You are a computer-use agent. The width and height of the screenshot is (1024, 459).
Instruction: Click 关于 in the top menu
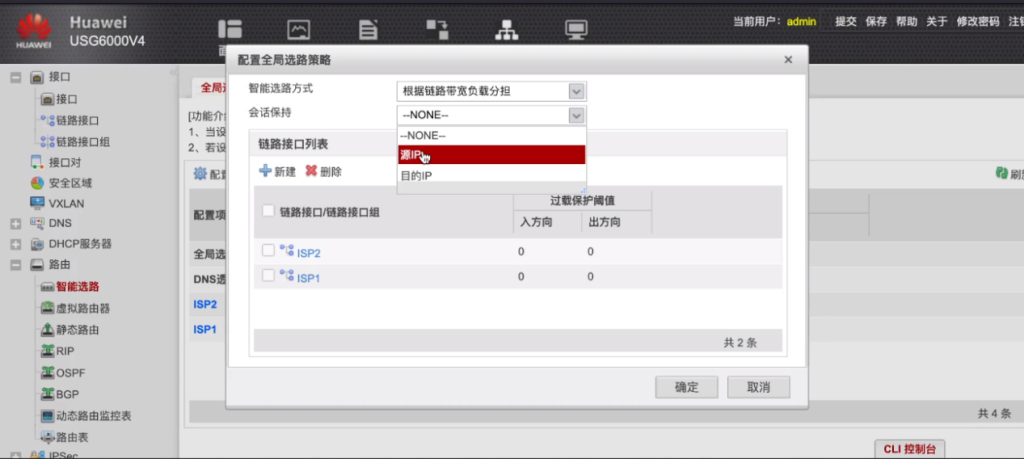[x=936, y=21]
